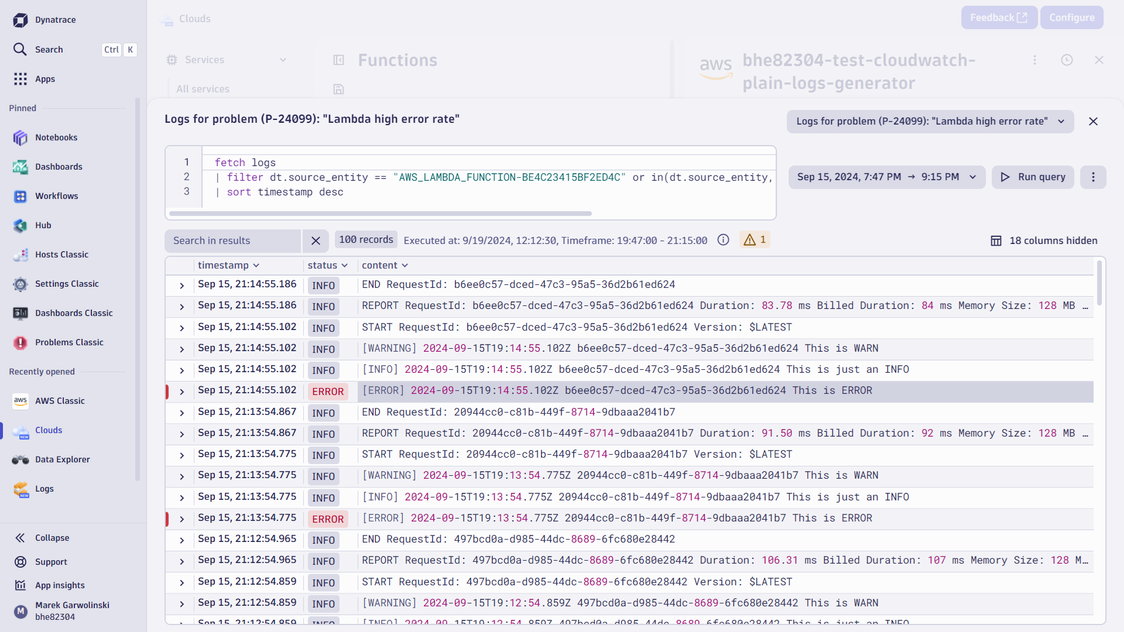Image resolution: width=1124 pixels, height=632 pixels.
Task: Open Workflows in the sidebar
Action: pyautogui.click(x=55, y=196)
